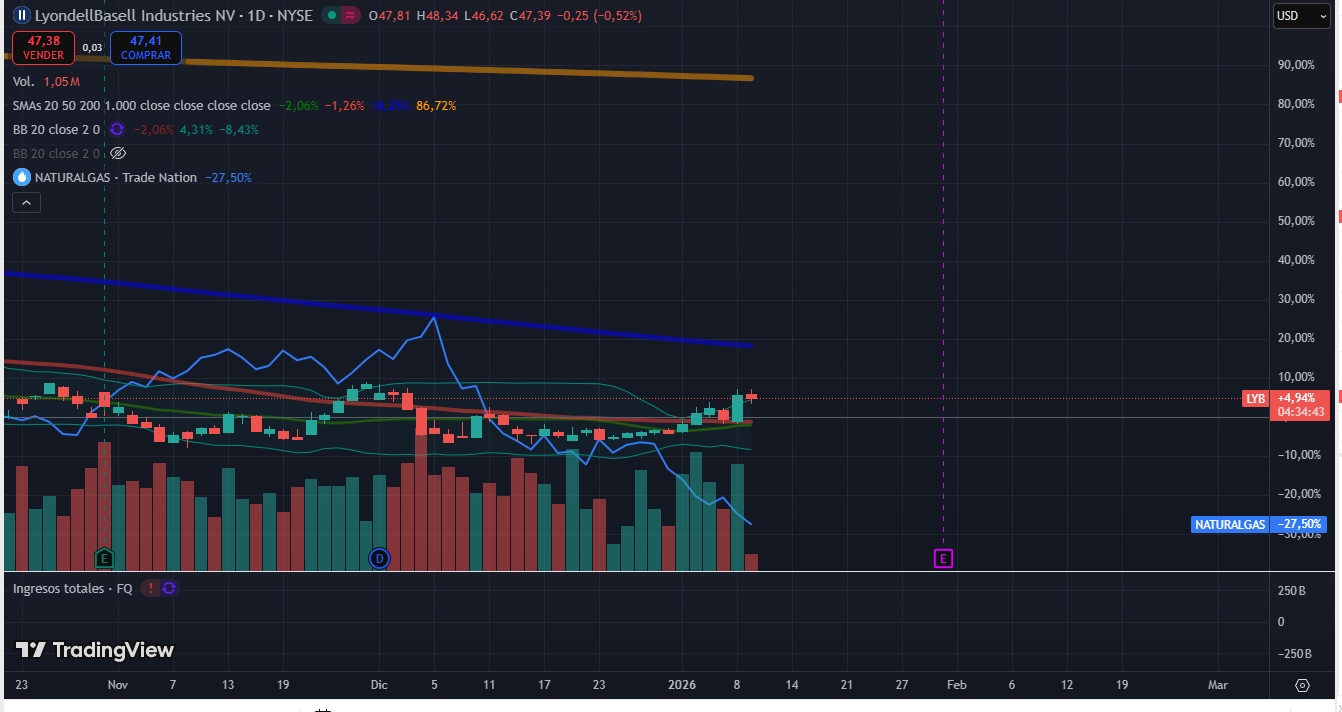Viewport: 1342px width, 712px height.
Task: Show the hidden BB 20 indicator
Action: tap(117, 153)
